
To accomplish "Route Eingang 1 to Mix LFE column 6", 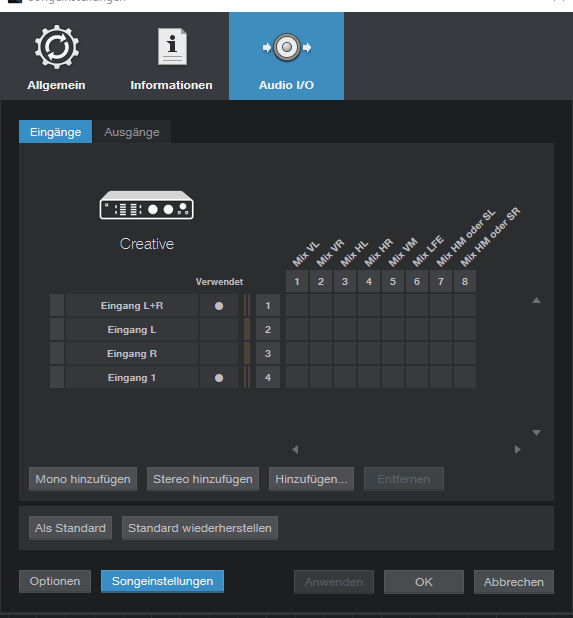I will 417,378.
